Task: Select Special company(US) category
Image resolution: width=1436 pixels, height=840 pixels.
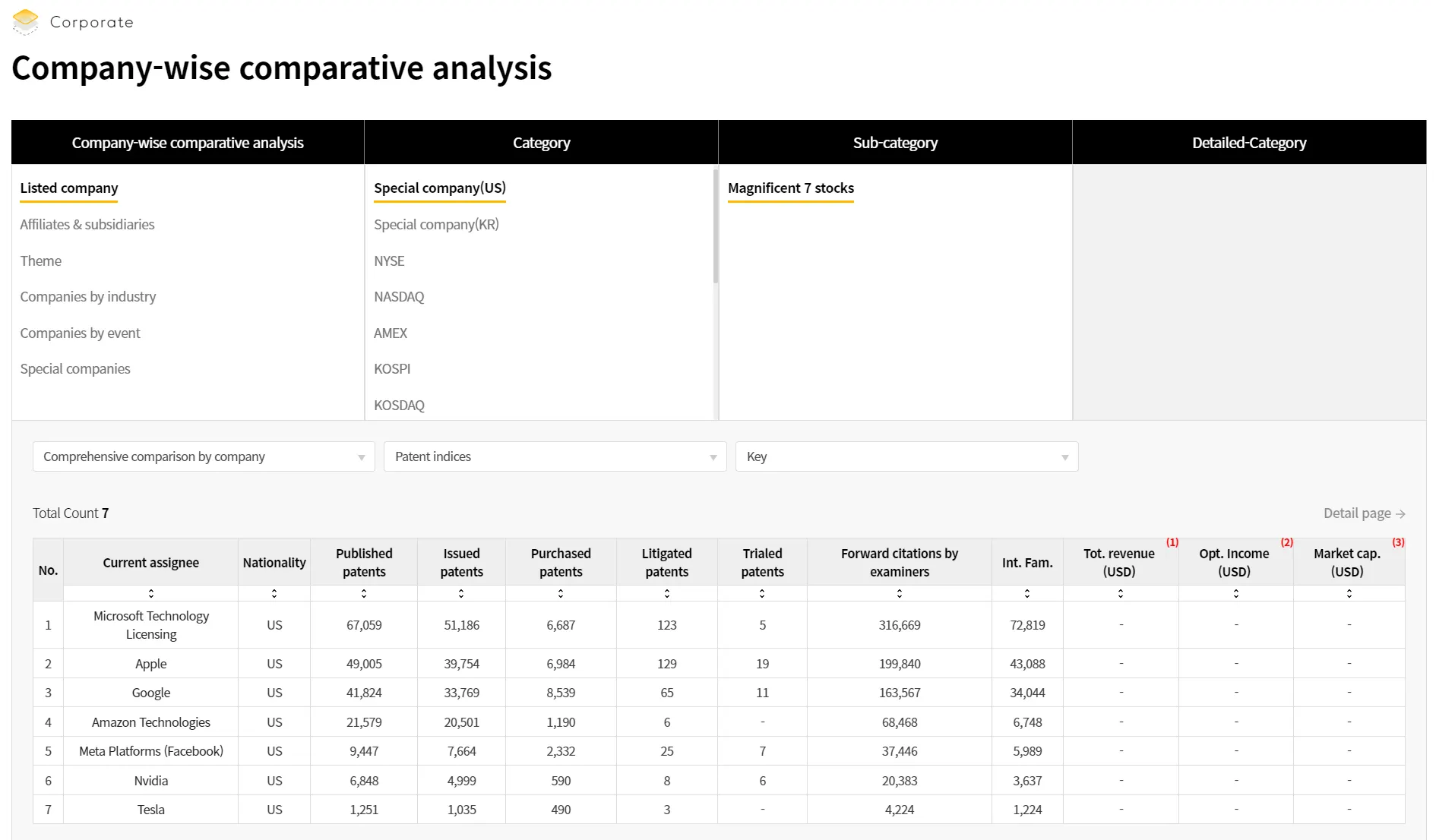Action: tap(440, 188)
